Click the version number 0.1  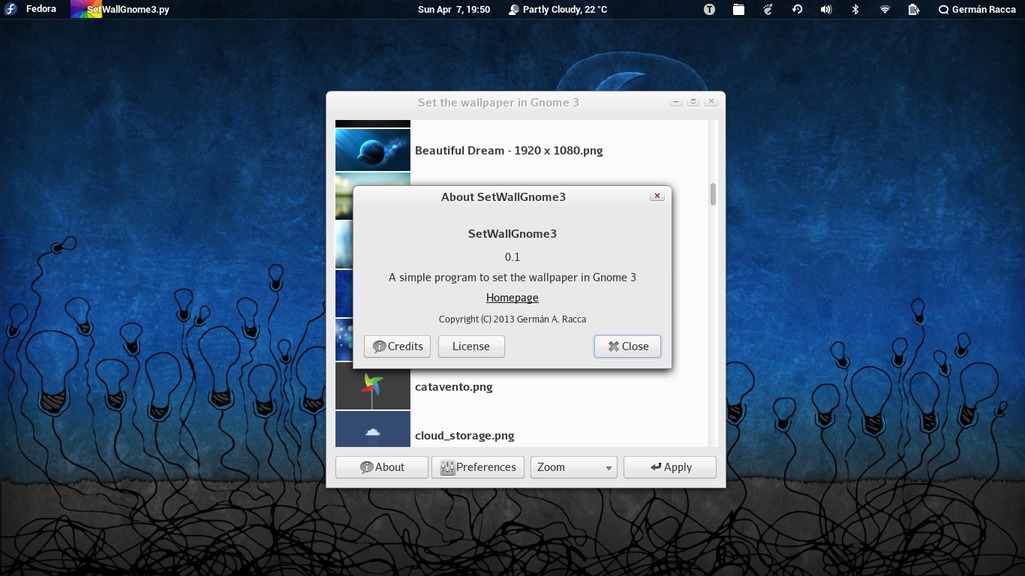click(512, 257)
